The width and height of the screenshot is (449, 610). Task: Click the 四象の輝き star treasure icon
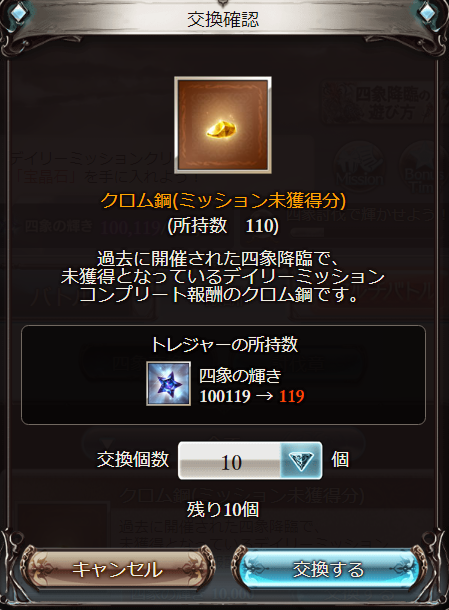(x=168, y=384)
